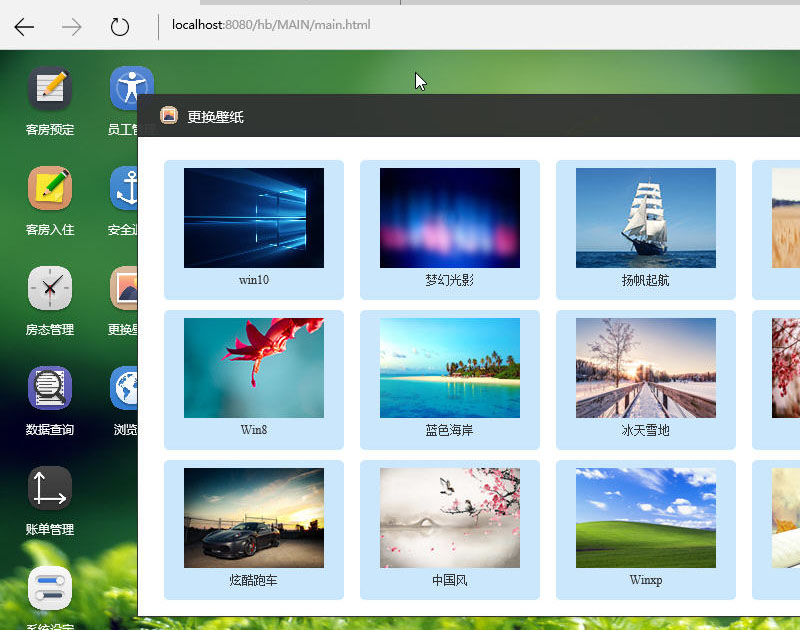Open the 房态管理 clock icon
Viewport: 800px width, 630px height.
tap(50, 288)
